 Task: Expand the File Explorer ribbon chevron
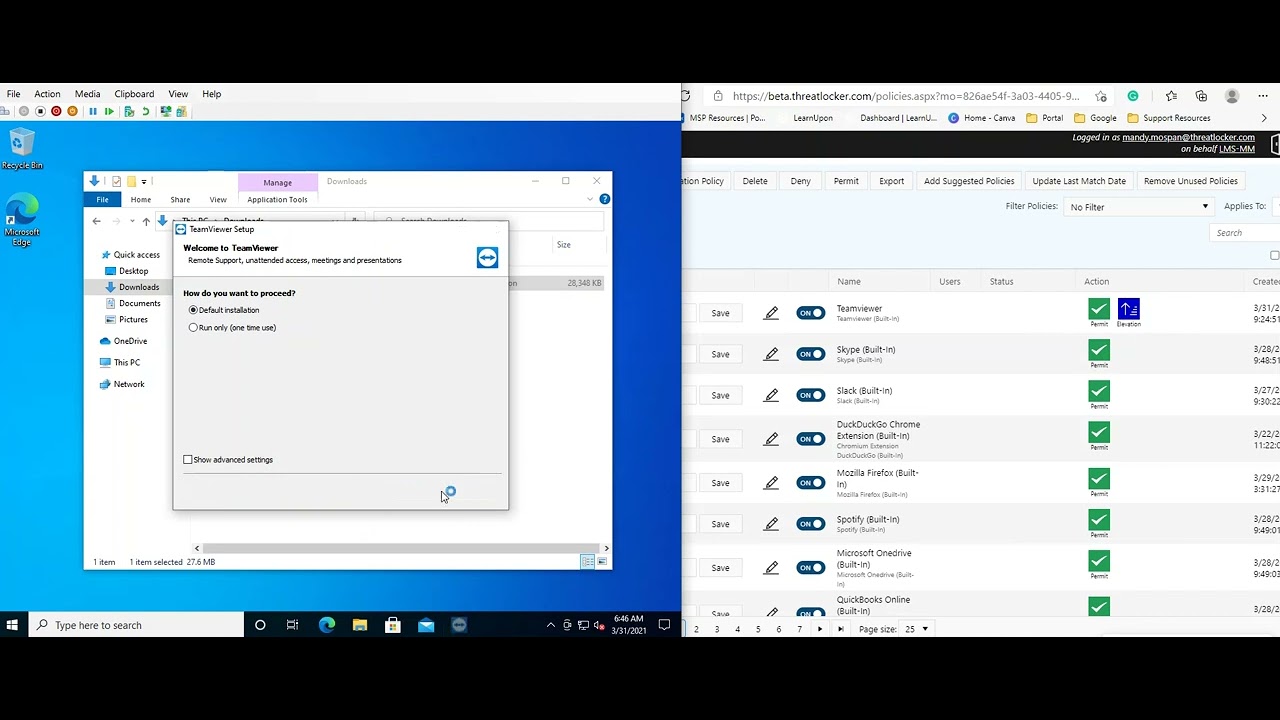tap(590, 199)
